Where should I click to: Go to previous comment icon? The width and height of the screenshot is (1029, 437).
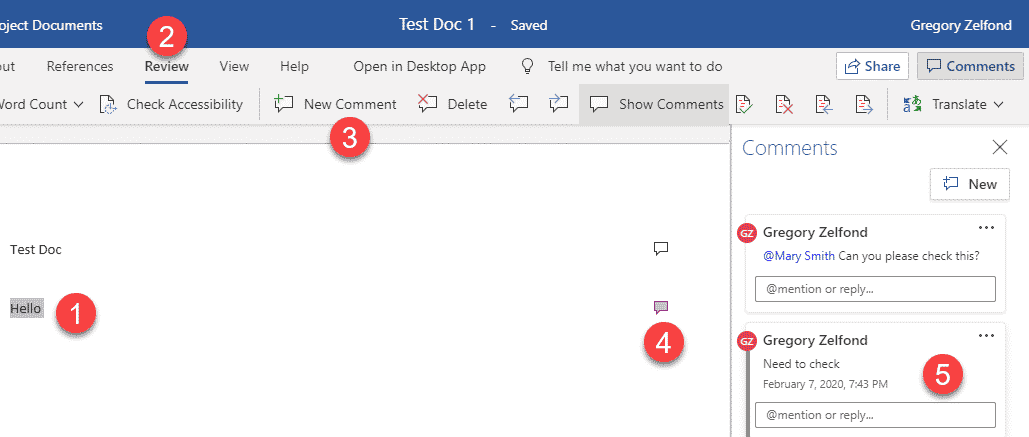(518, 104)
